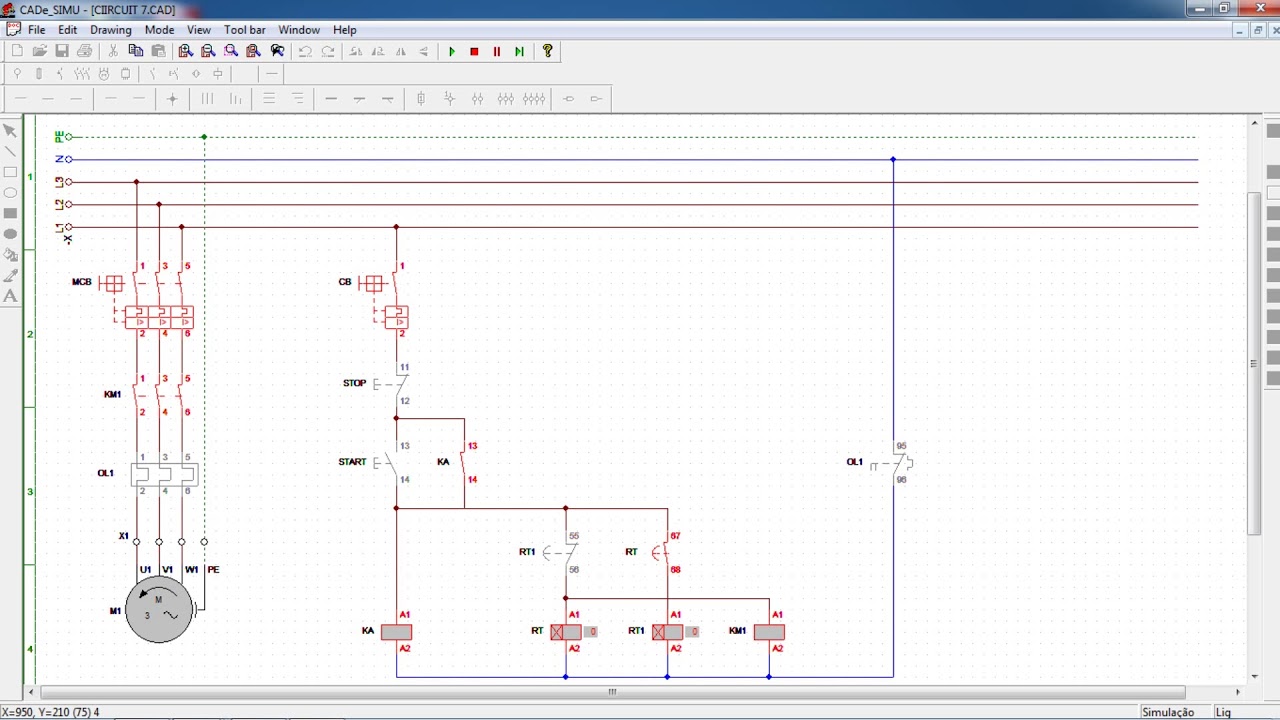Pause the simulation
This screenshot has width=1280, height=720.
[497, 51]
